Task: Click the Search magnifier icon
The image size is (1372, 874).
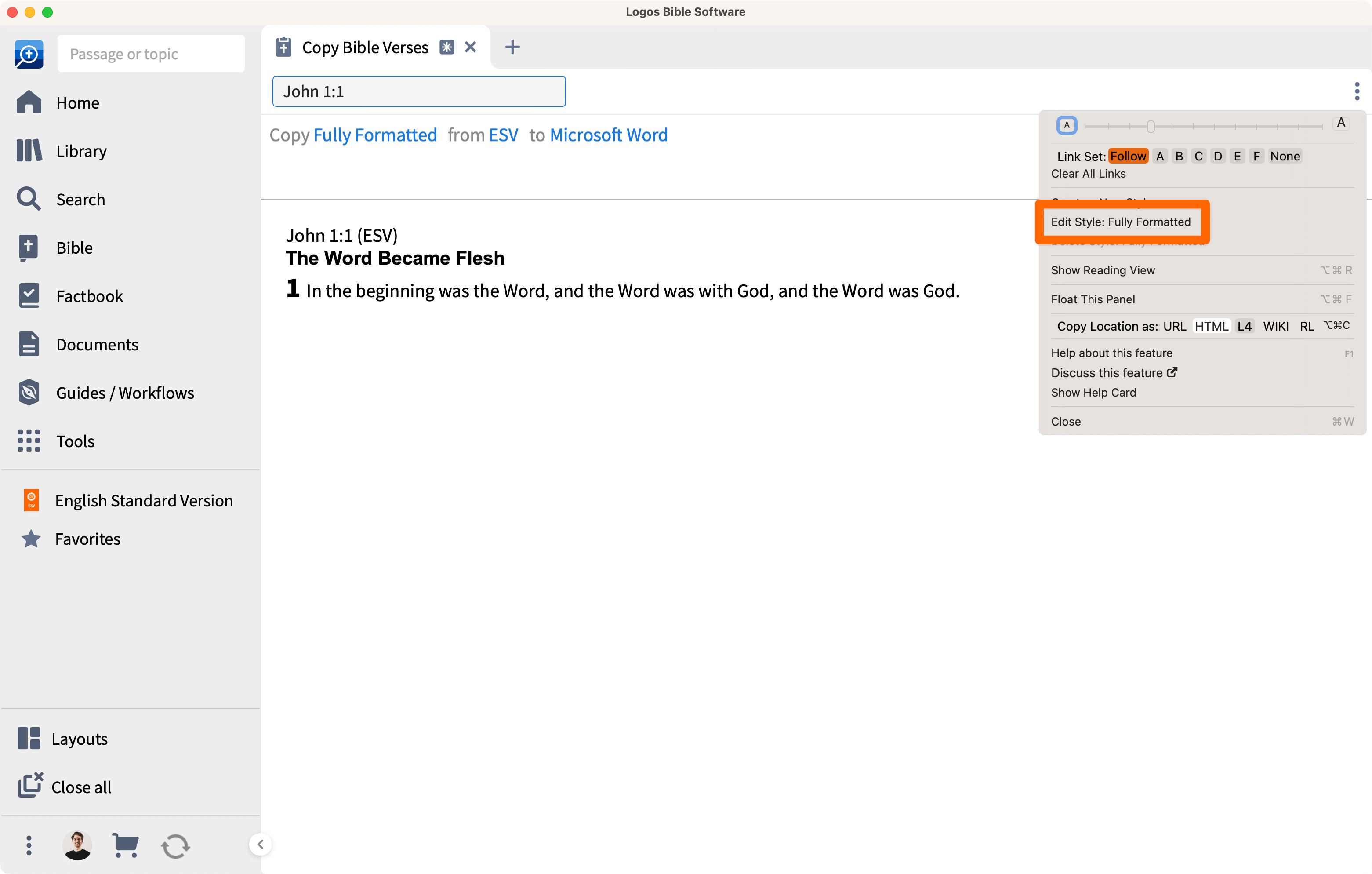Action: [x=29, y=199]
